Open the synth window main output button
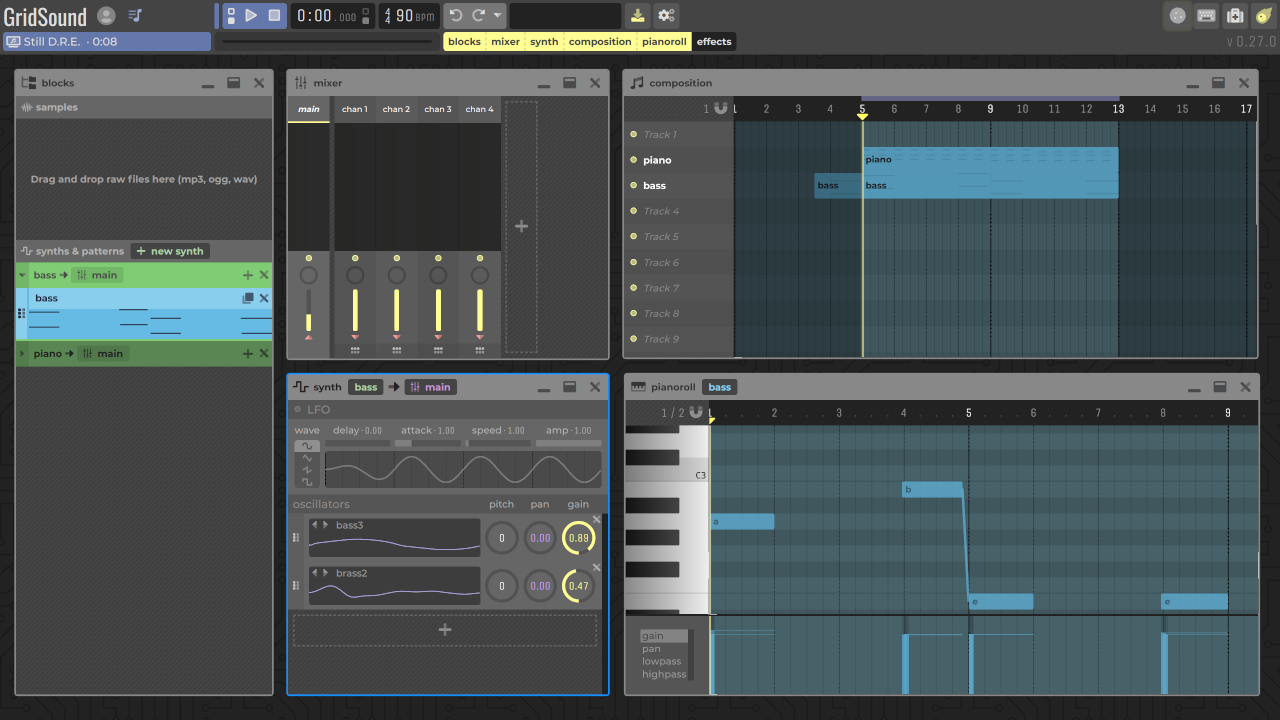 pyautogui.click(x=431, y=387)
